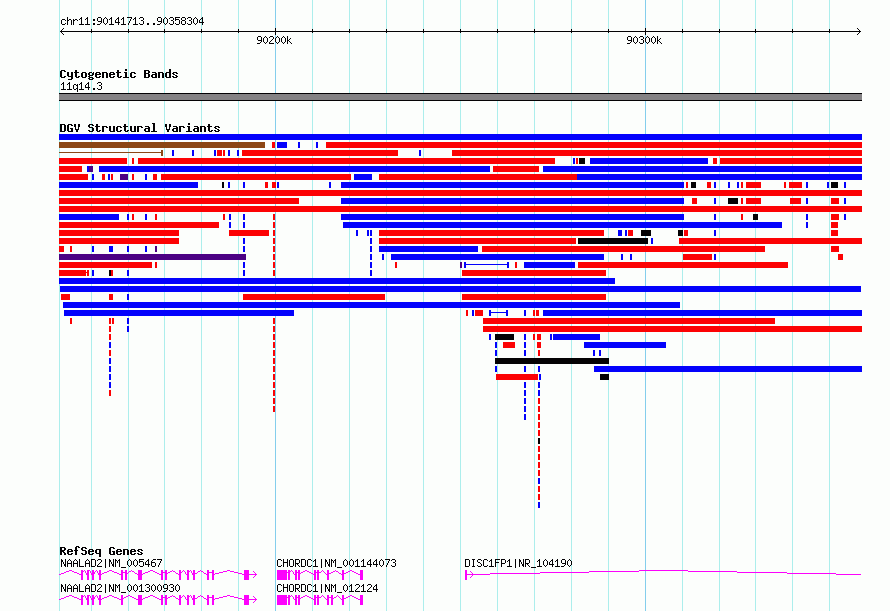890x611 pixels.
Task: Open the NAALAD2|NM_005467 gene label
Action: point(111,563)
